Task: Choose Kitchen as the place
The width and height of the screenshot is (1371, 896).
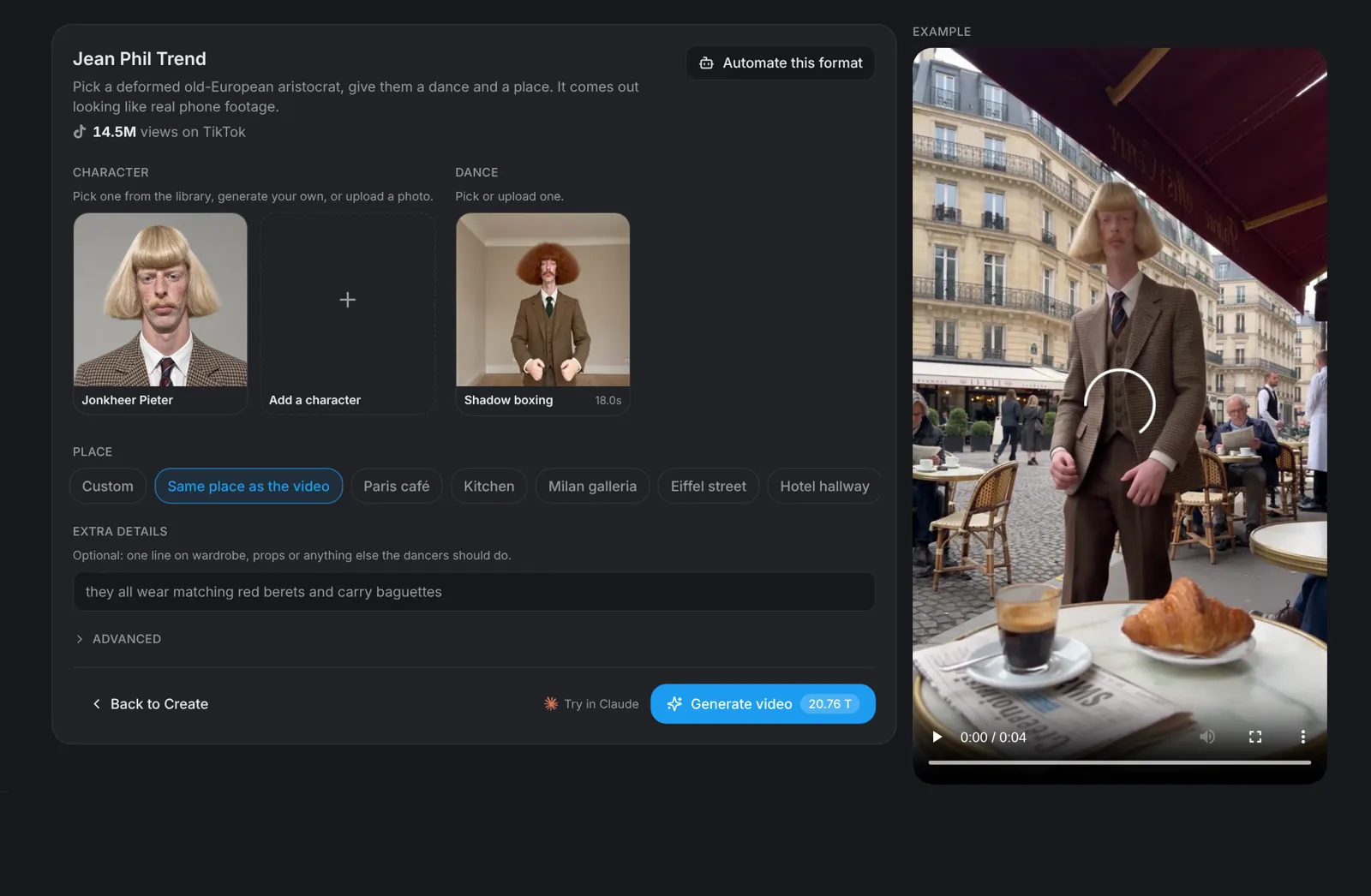Action: coord(489,486)
